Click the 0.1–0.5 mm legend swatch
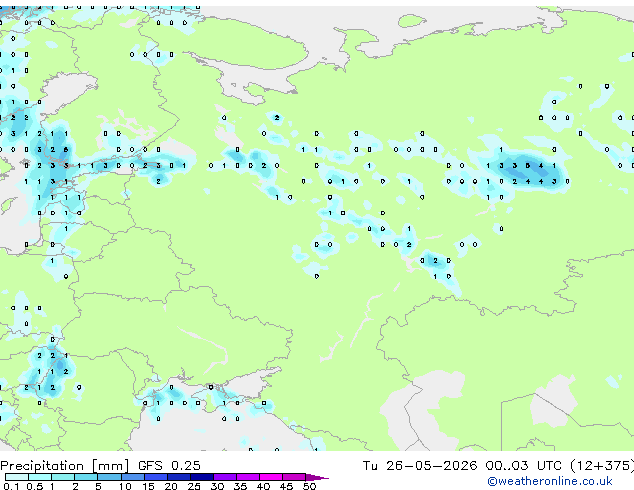 pyautogui.click(x=17, y=477)
